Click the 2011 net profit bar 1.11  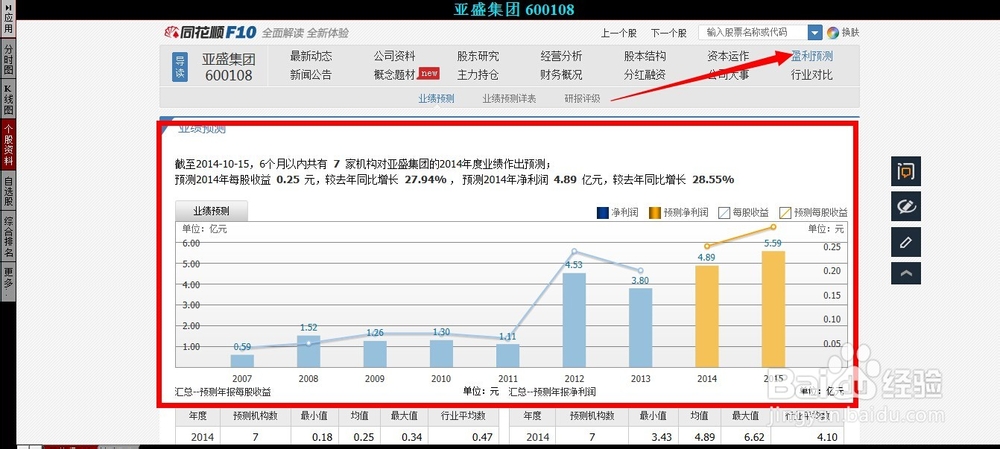[508, 356]
